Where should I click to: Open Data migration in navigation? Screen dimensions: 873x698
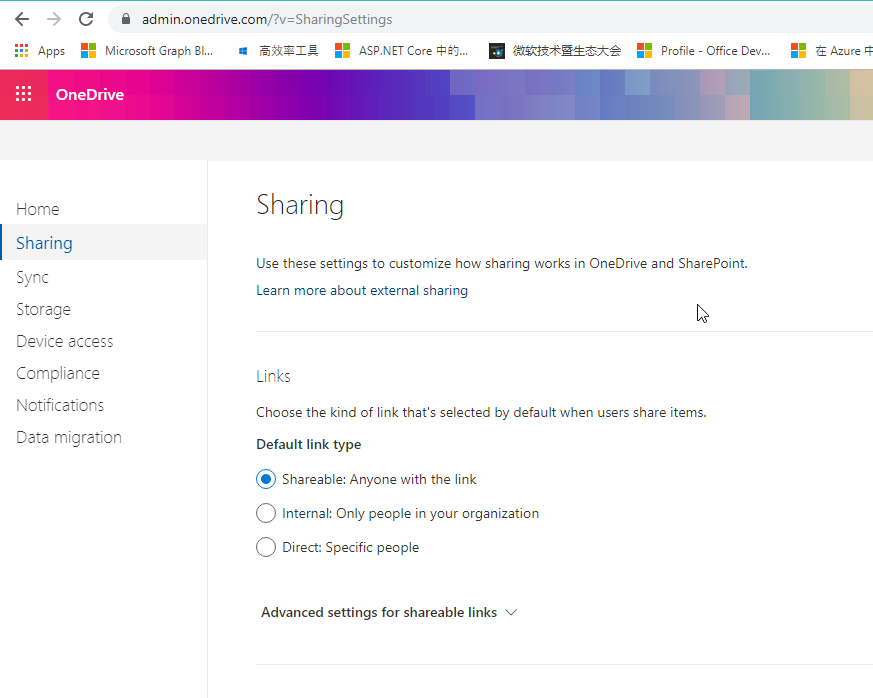[x=69, y=438]
